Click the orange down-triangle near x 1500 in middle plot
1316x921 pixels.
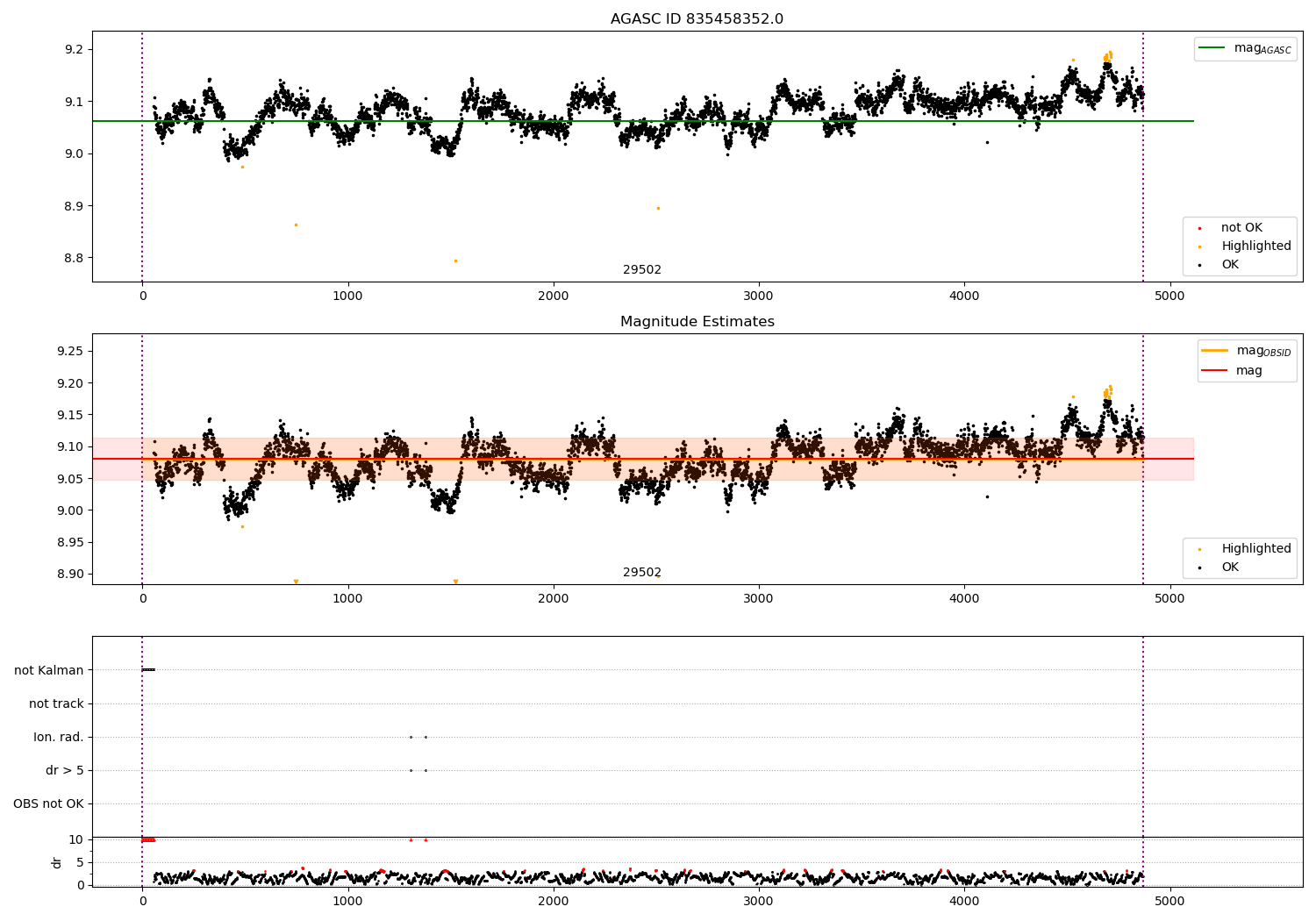(455, 582)
